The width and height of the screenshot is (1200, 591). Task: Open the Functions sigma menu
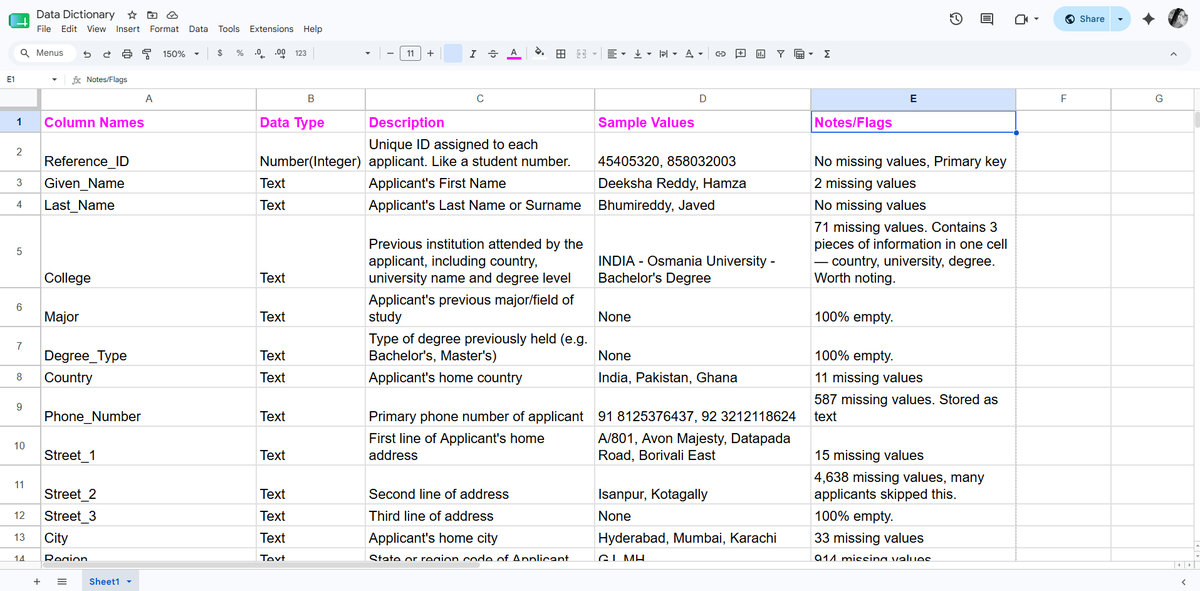827,54
